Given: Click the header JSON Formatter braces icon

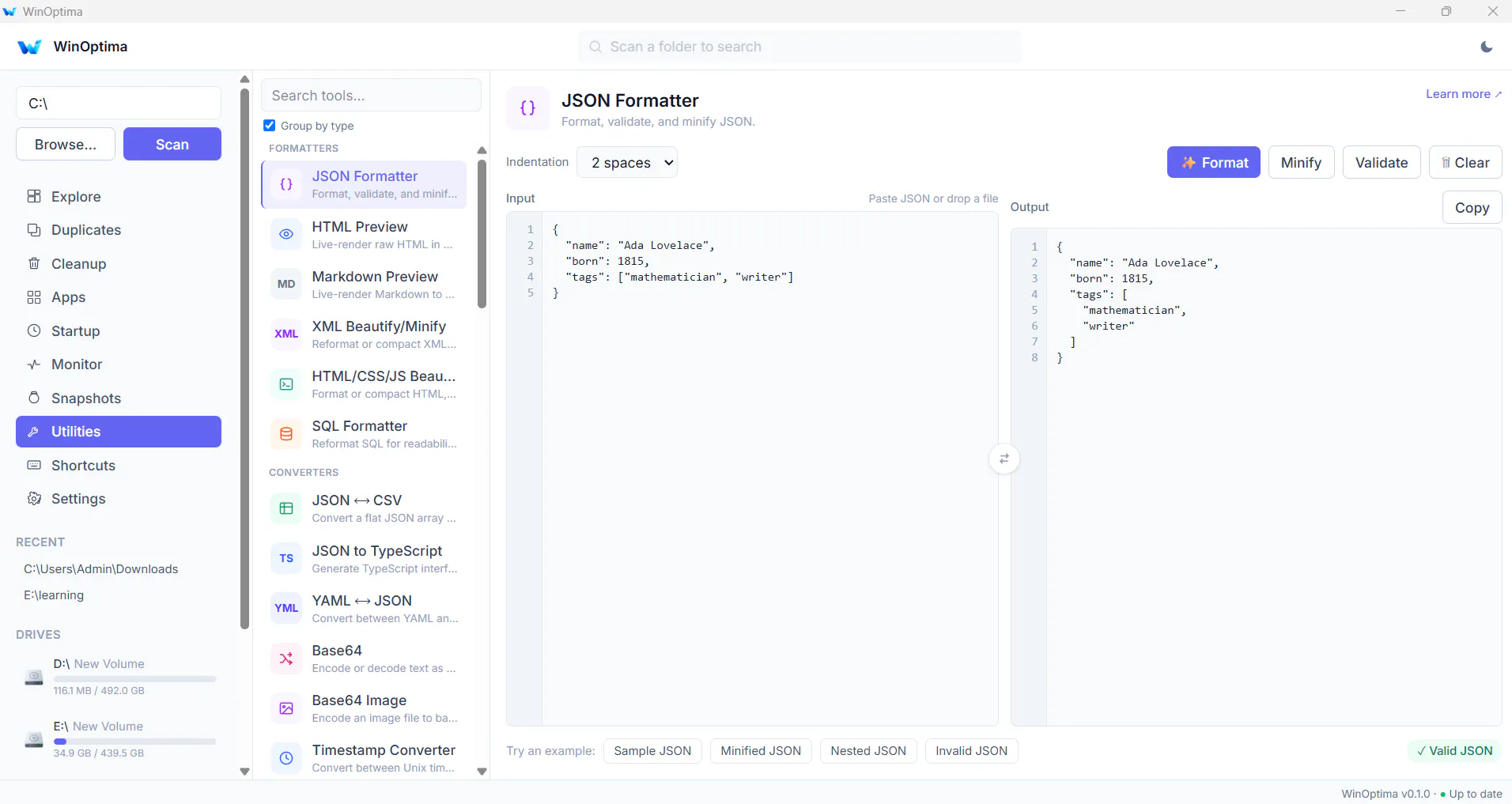Looking at the screenshot, I should pos(527,108).
